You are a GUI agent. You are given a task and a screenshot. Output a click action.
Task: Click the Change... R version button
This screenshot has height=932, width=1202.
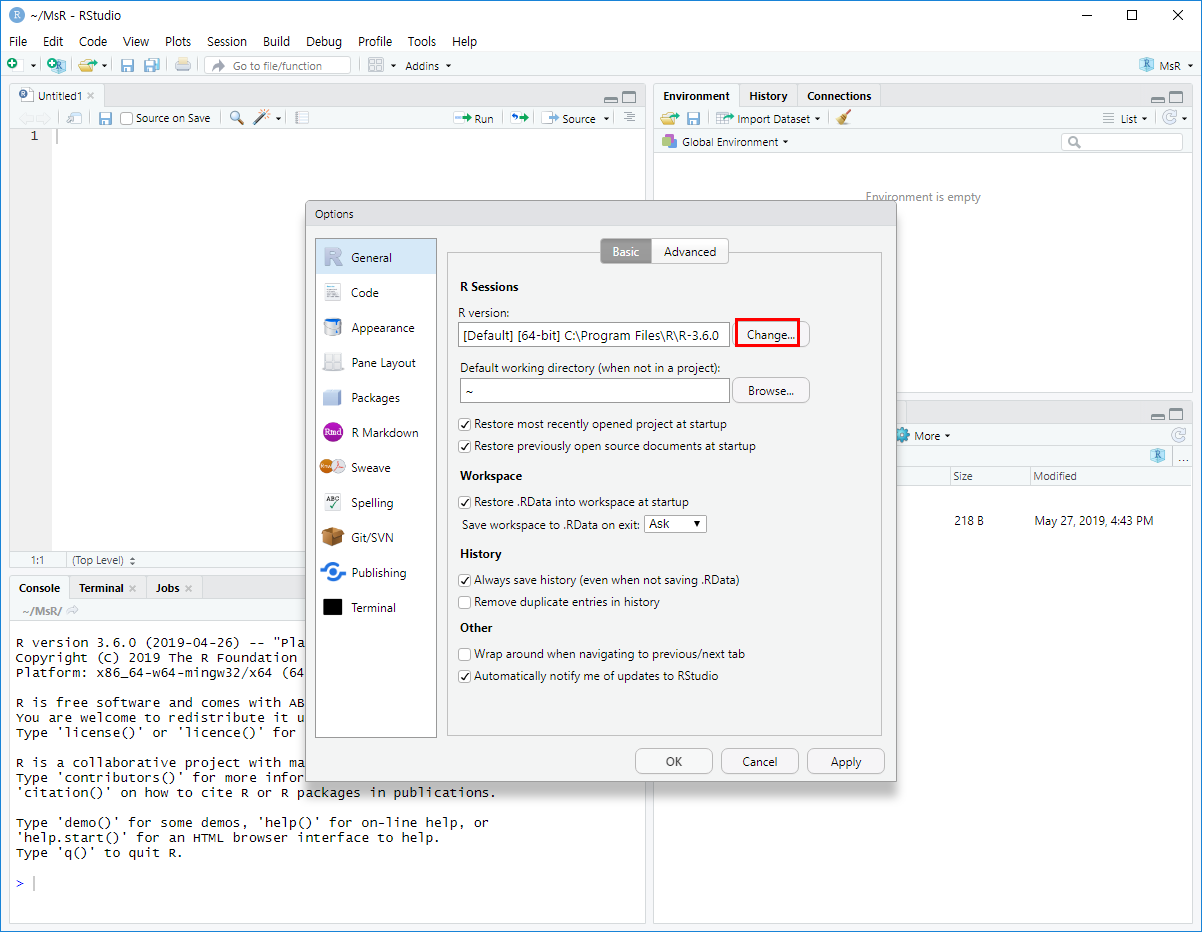[x=771, y=334]
